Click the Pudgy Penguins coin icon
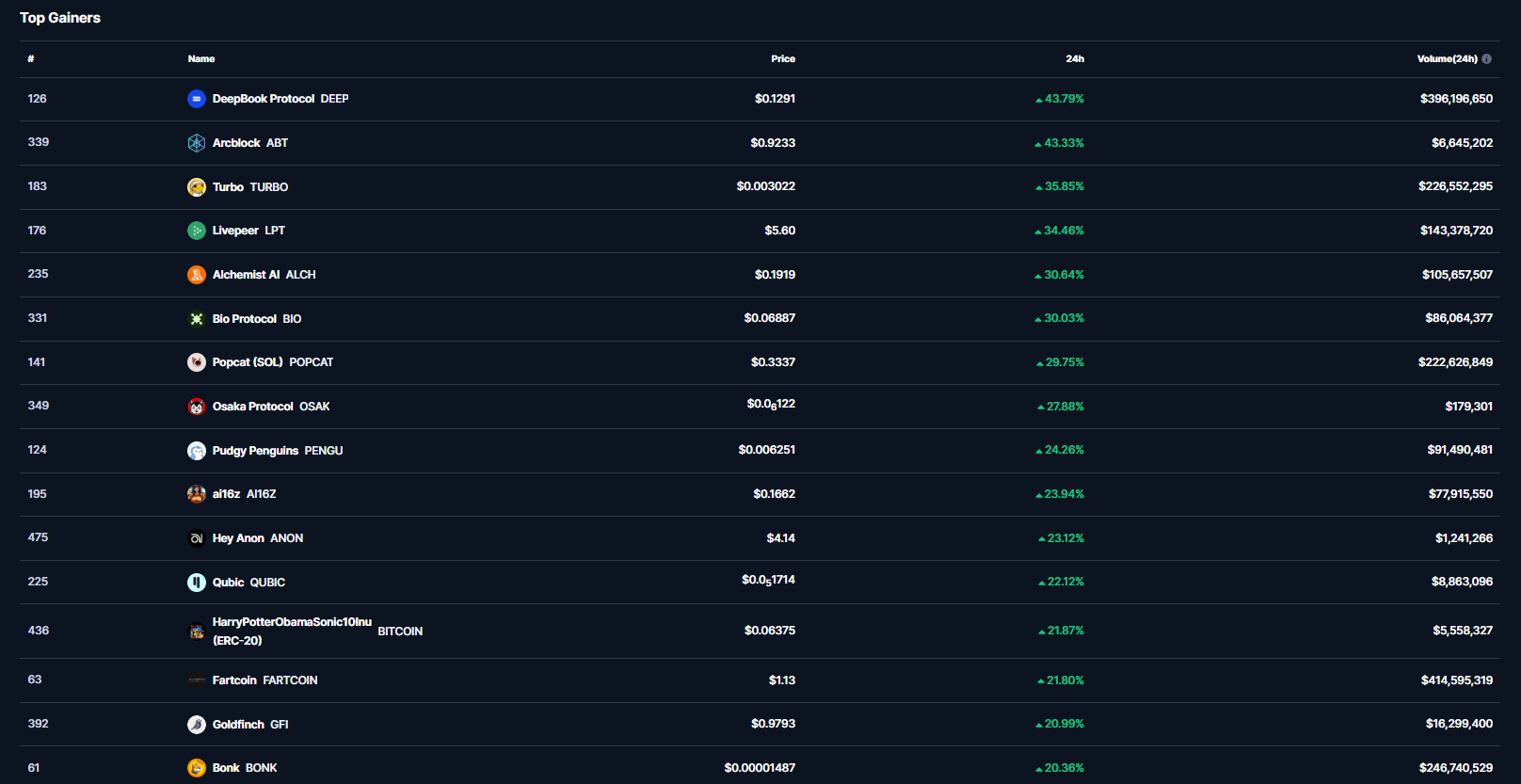This screenshot has width=1521, height=784. (x=197, y=451)
